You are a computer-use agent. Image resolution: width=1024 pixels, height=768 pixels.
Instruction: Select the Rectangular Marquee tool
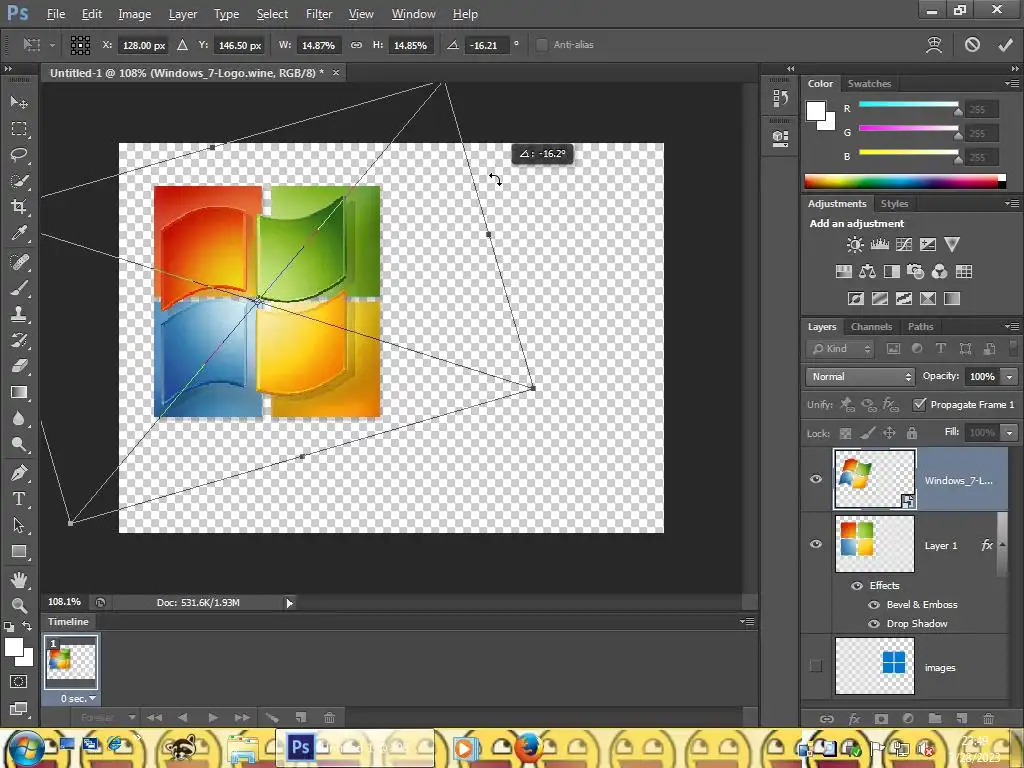click(19, 129)
